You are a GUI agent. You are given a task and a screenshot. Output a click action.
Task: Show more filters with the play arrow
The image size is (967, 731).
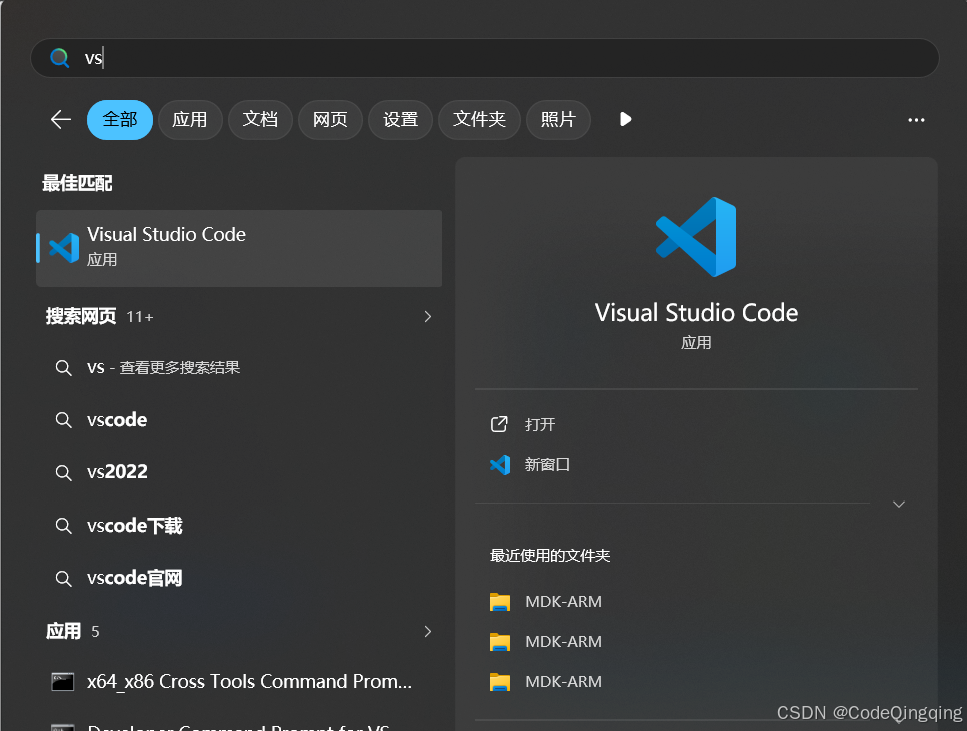coord(625,119)
